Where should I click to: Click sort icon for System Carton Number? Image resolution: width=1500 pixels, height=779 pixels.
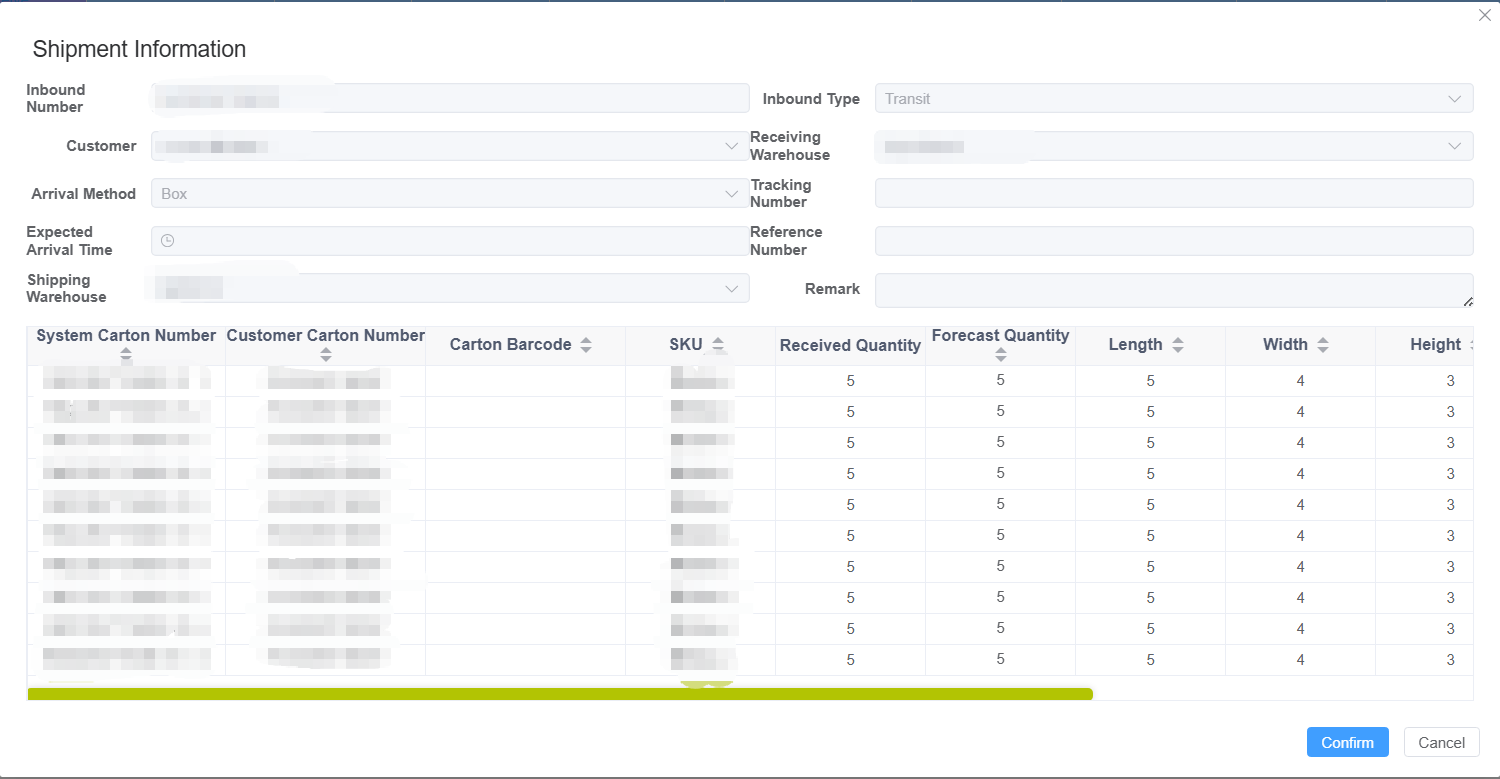point(126,354)
